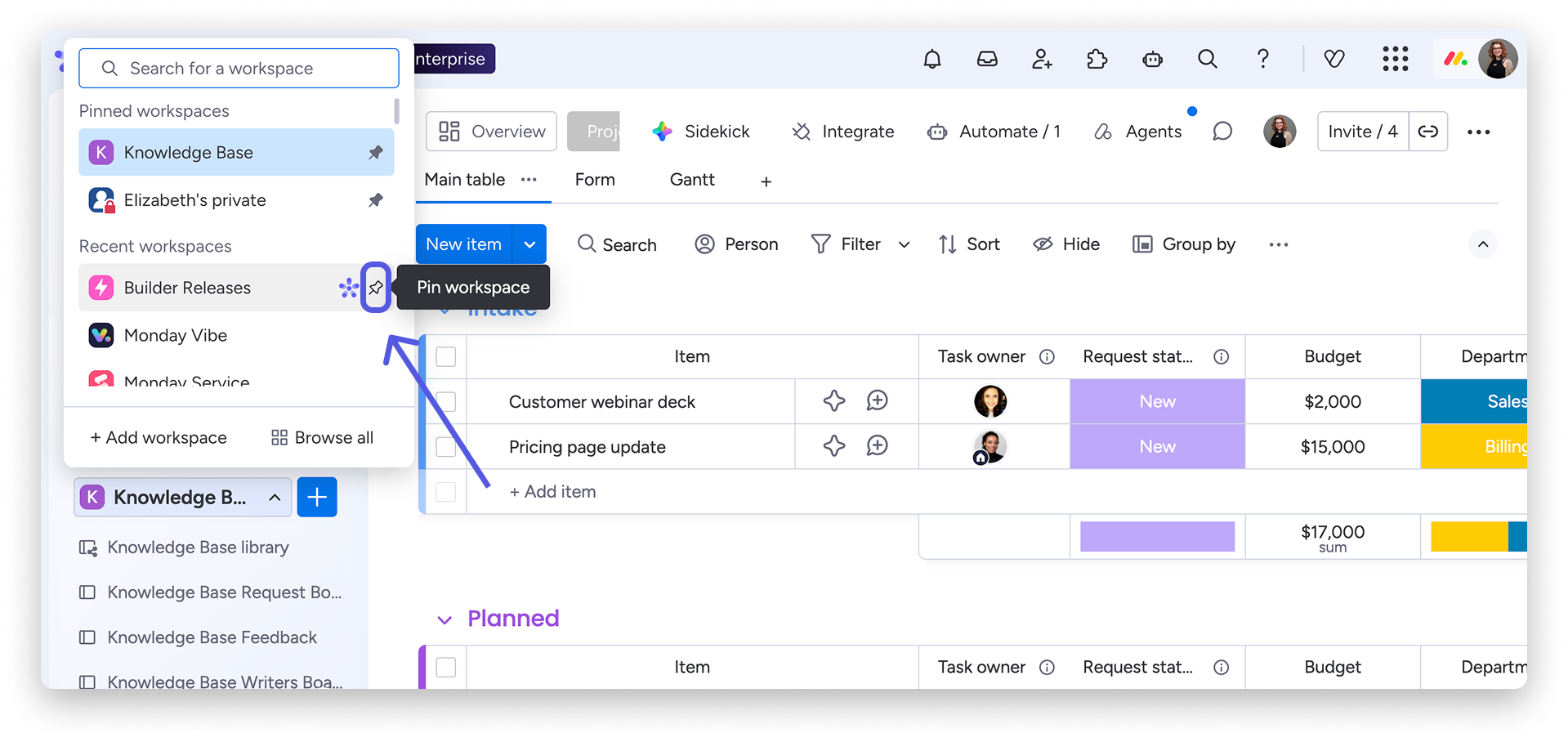This screenshot has width=1568, height=742.
Task: Switch to the Gantt view tab
Action: click(691, 180)
